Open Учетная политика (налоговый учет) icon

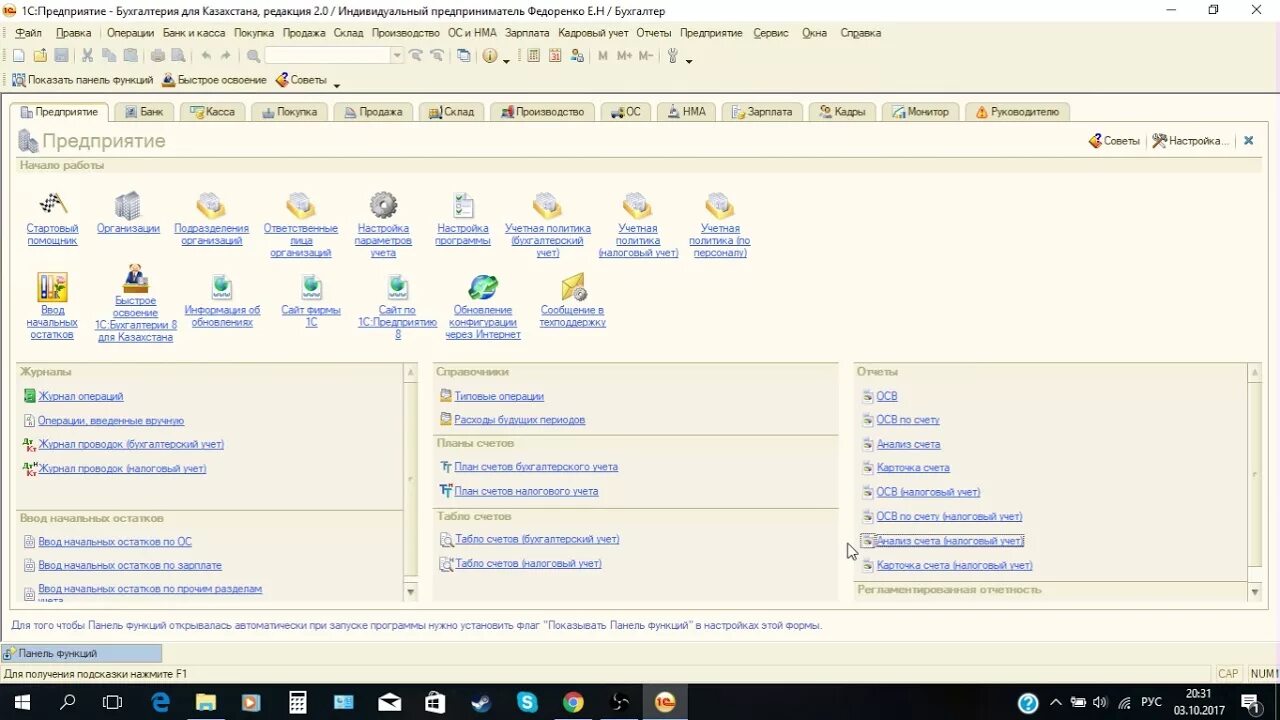pyautogui.click(x=637, y=205)
